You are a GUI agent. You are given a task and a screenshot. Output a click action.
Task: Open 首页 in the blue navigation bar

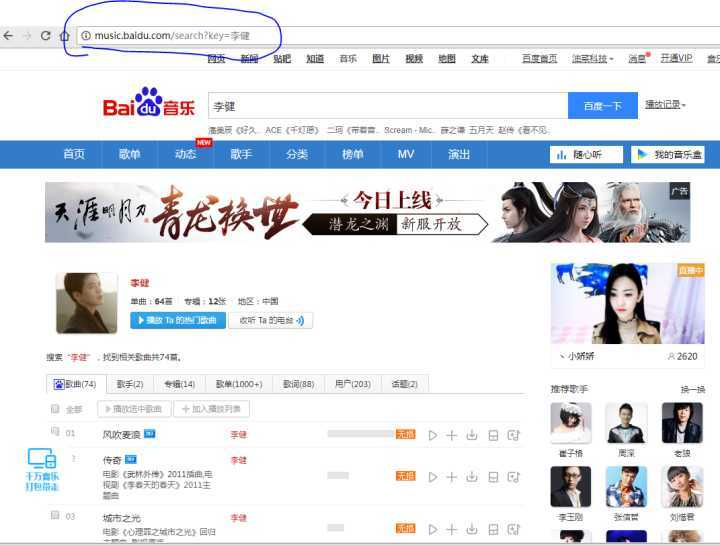pos(74,154)
